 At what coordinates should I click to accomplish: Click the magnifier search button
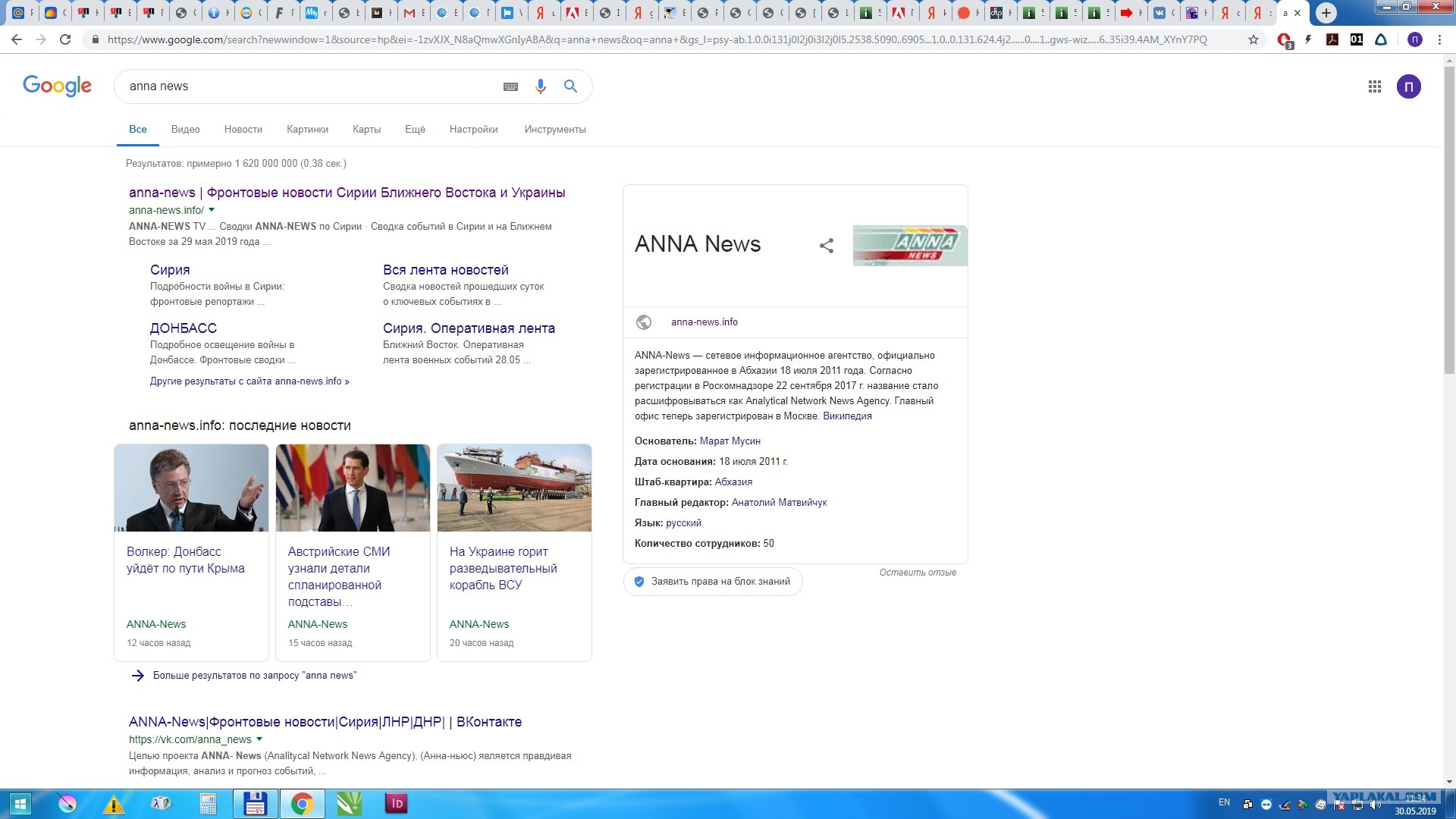tap(571, 86)
